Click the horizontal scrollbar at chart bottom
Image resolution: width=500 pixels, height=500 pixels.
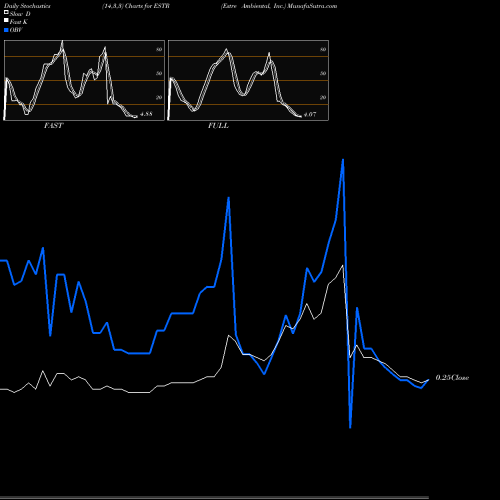tap(214, 497)
